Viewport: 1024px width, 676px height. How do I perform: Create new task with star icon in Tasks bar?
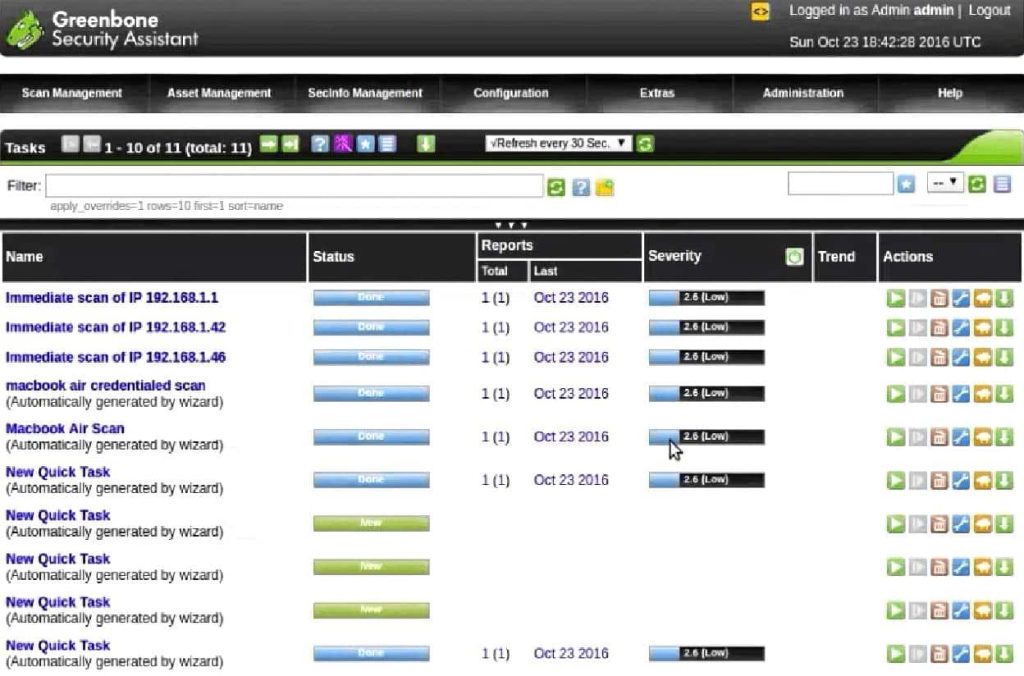pyautogui.click(x=366, y=144)
